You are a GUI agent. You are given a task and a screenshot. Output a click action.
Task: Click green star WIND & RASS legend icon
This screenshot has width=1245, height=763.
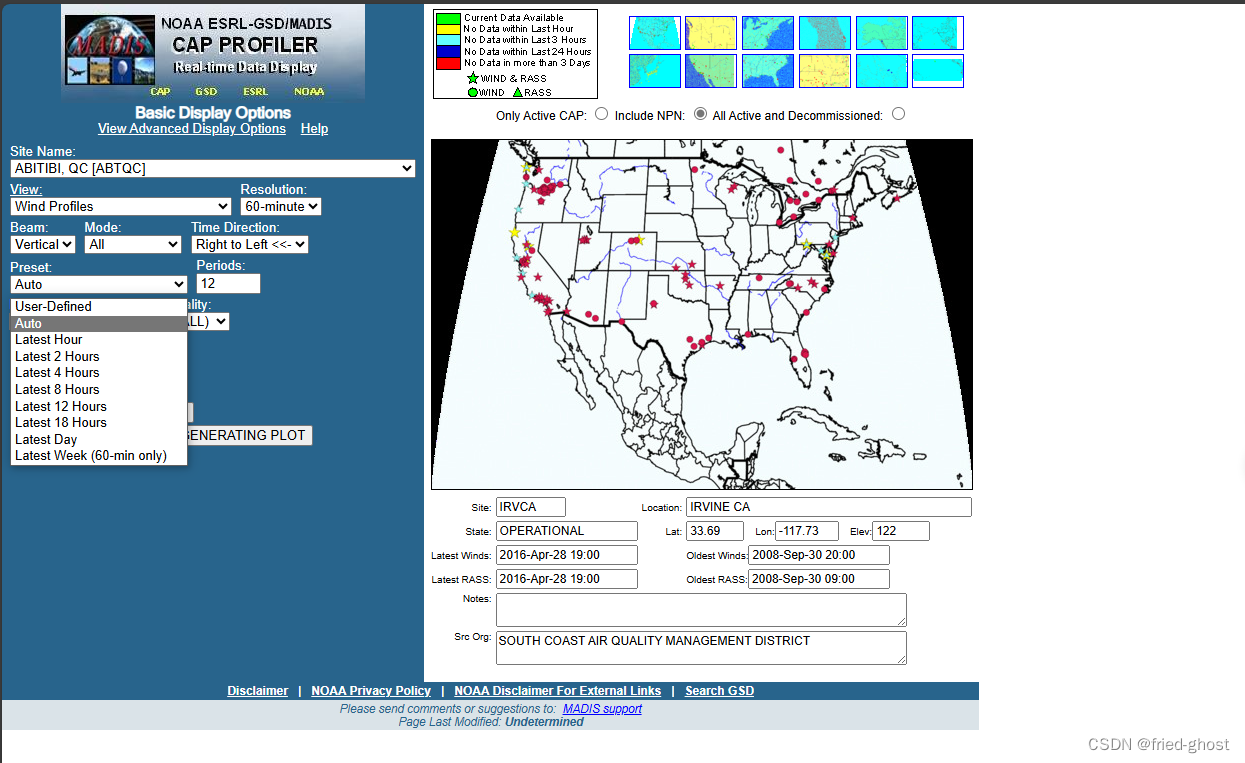(x=473, y=78)
